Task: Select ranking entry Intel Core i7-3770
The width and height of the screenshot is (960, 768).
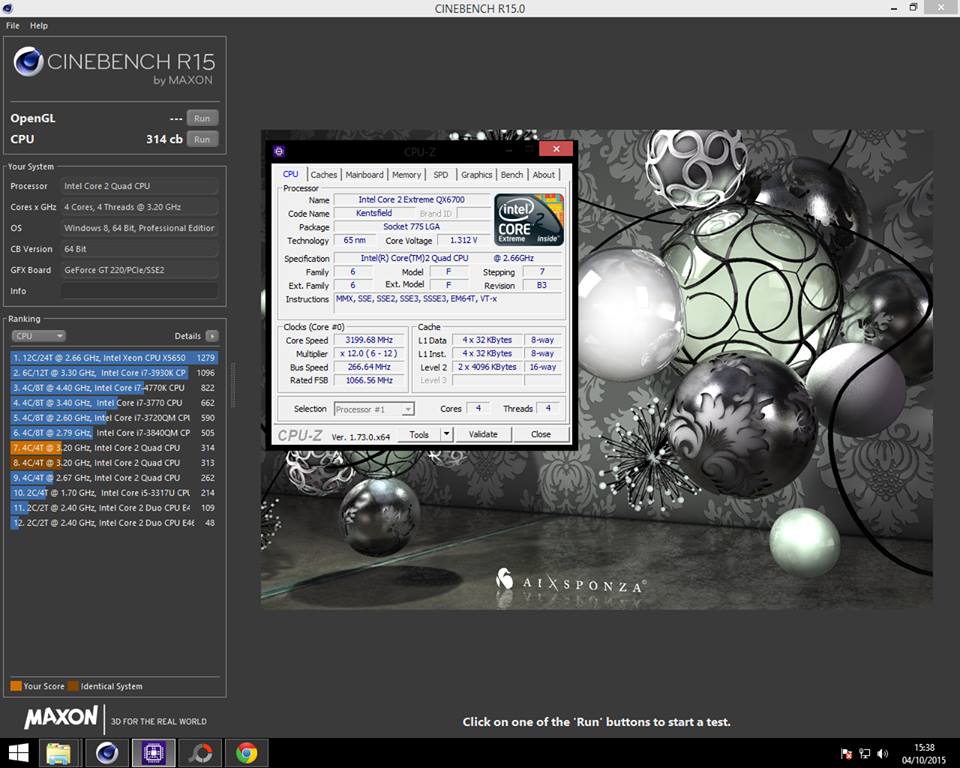Action: click(x=114, y=403)
